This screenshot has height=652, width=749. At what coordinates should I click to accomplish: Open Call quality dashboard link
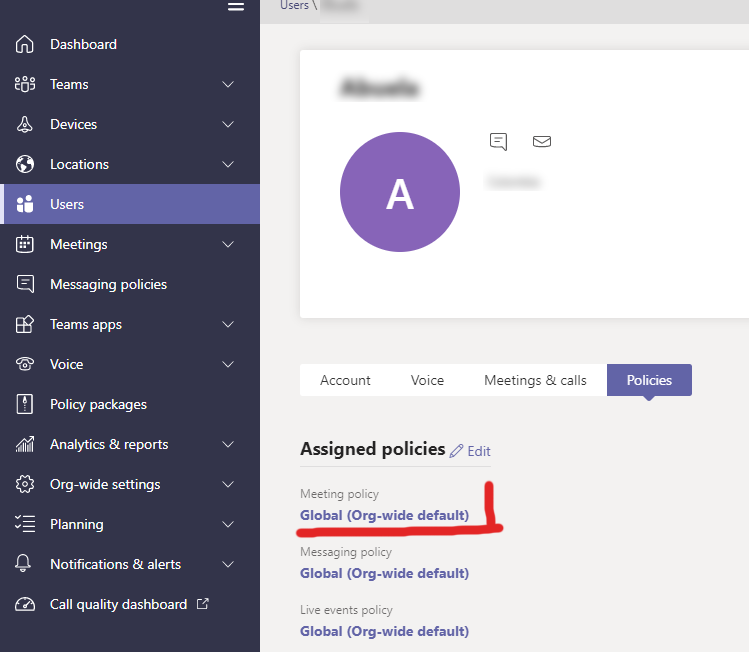pos(130,604)
